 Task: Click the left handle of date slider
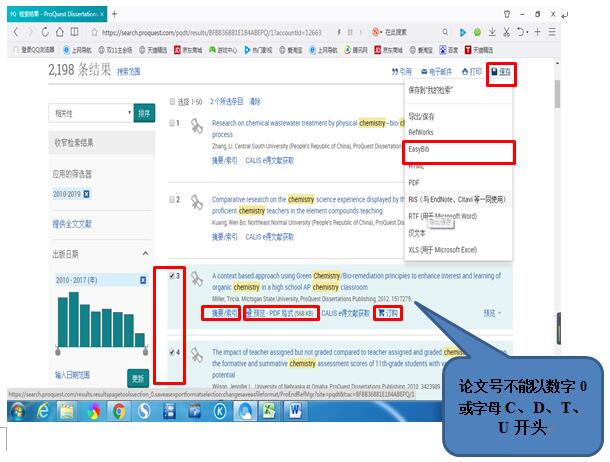58,352
